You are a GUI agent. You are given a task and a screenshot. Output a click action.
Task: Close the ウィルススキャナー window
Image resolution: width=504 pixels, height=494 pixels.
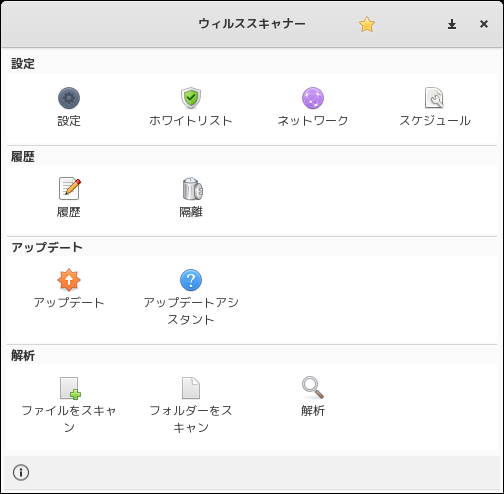coord(484,24)
